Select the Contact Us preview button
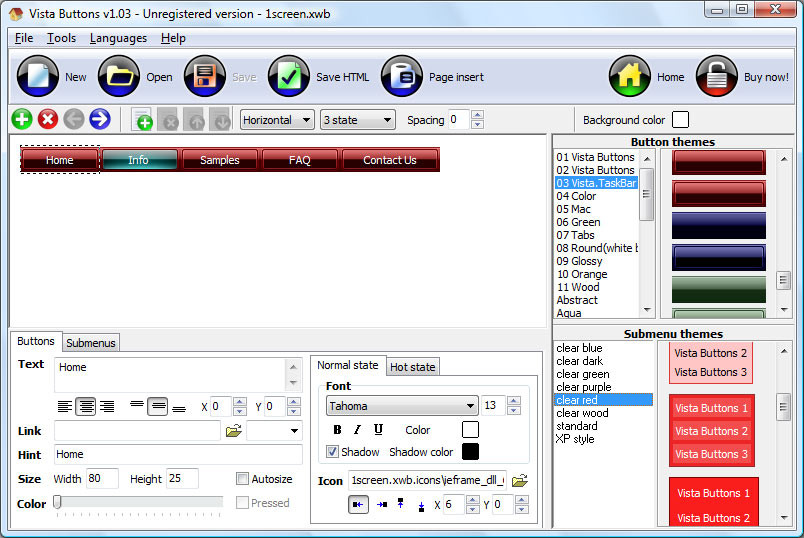Screen dimensions: 804x538 pos(390,160)
